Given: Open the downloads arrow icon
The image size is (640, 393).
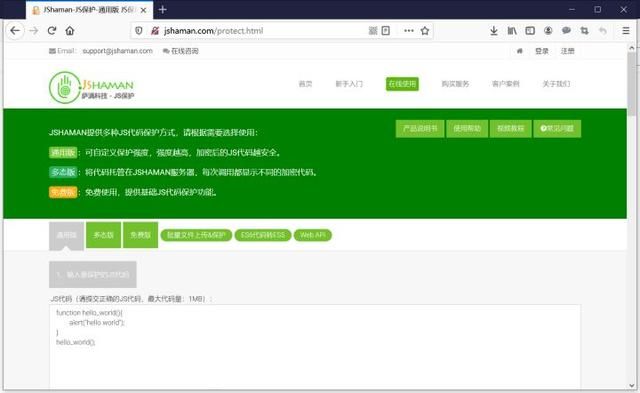Looking at the screenshot, I should click(x=494, y=31).
